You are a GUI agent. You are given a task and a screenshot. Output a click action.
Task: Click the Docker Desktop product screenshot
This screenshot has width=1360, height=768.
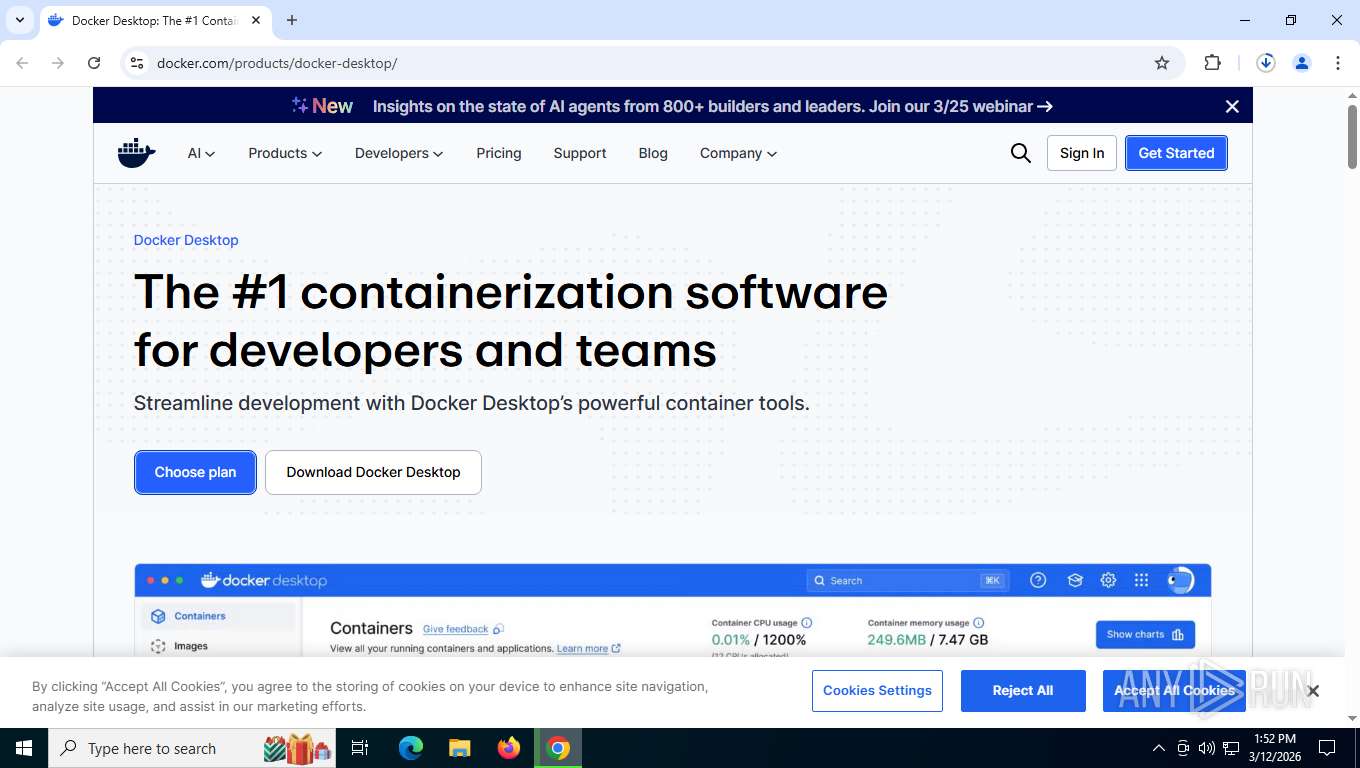click(672, 610)
